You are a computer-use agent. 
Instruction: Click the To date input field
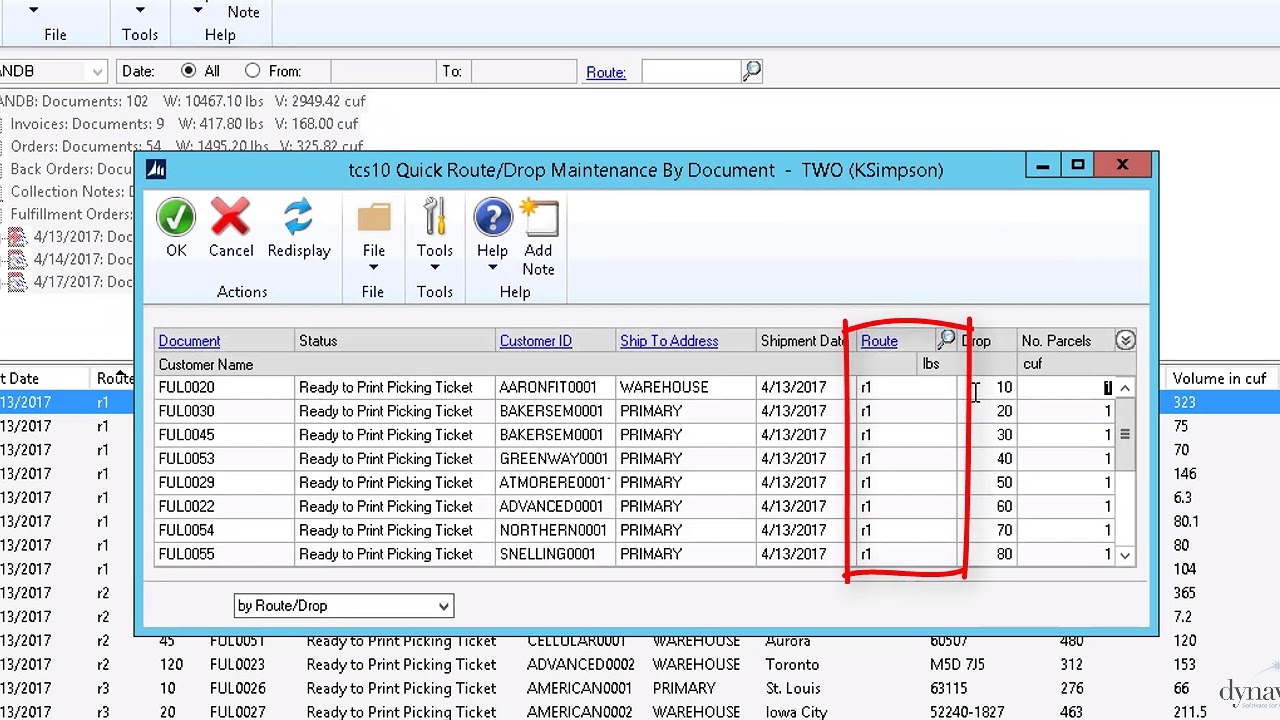click(x=523, y=71)
